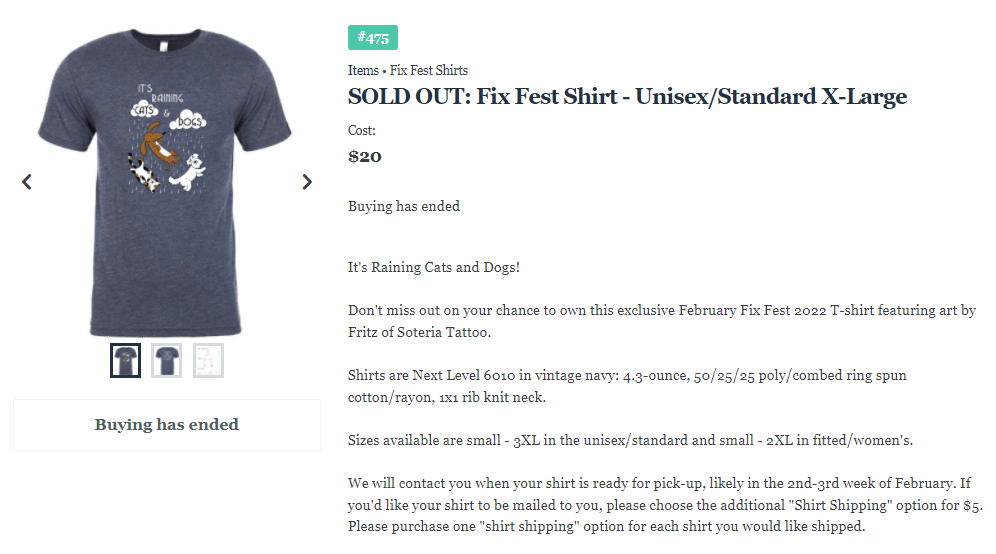The width and height of the screenshot is (996, 554).
Task: Advance to next shirt photo with right arrow
Action: (x=307, y=182)
